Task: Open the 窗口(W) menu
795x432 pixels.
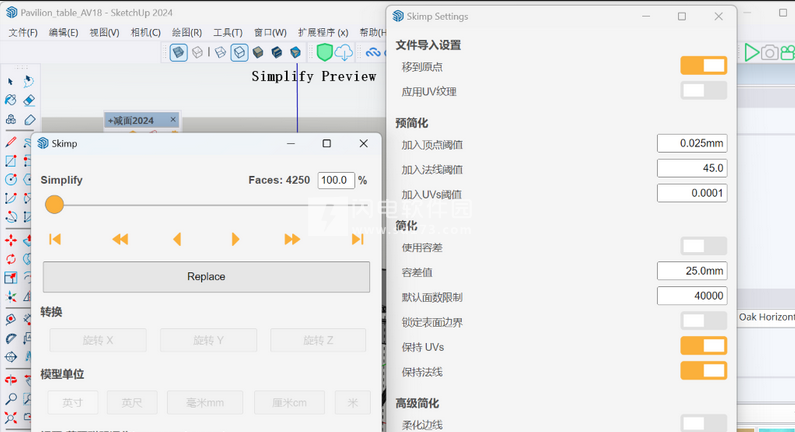Action: [x=270, y=32]
